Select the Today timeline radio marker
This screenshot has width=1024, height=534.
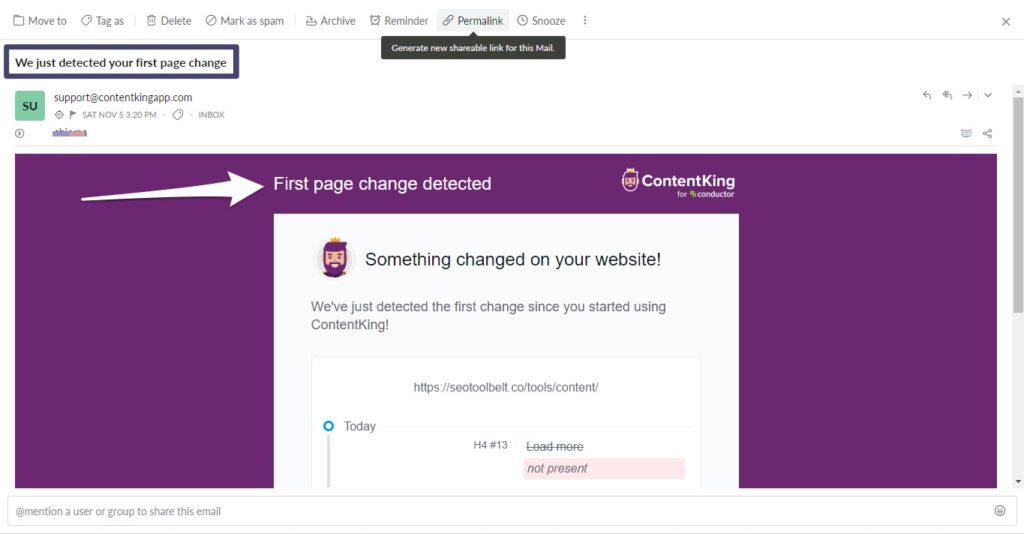328,426
